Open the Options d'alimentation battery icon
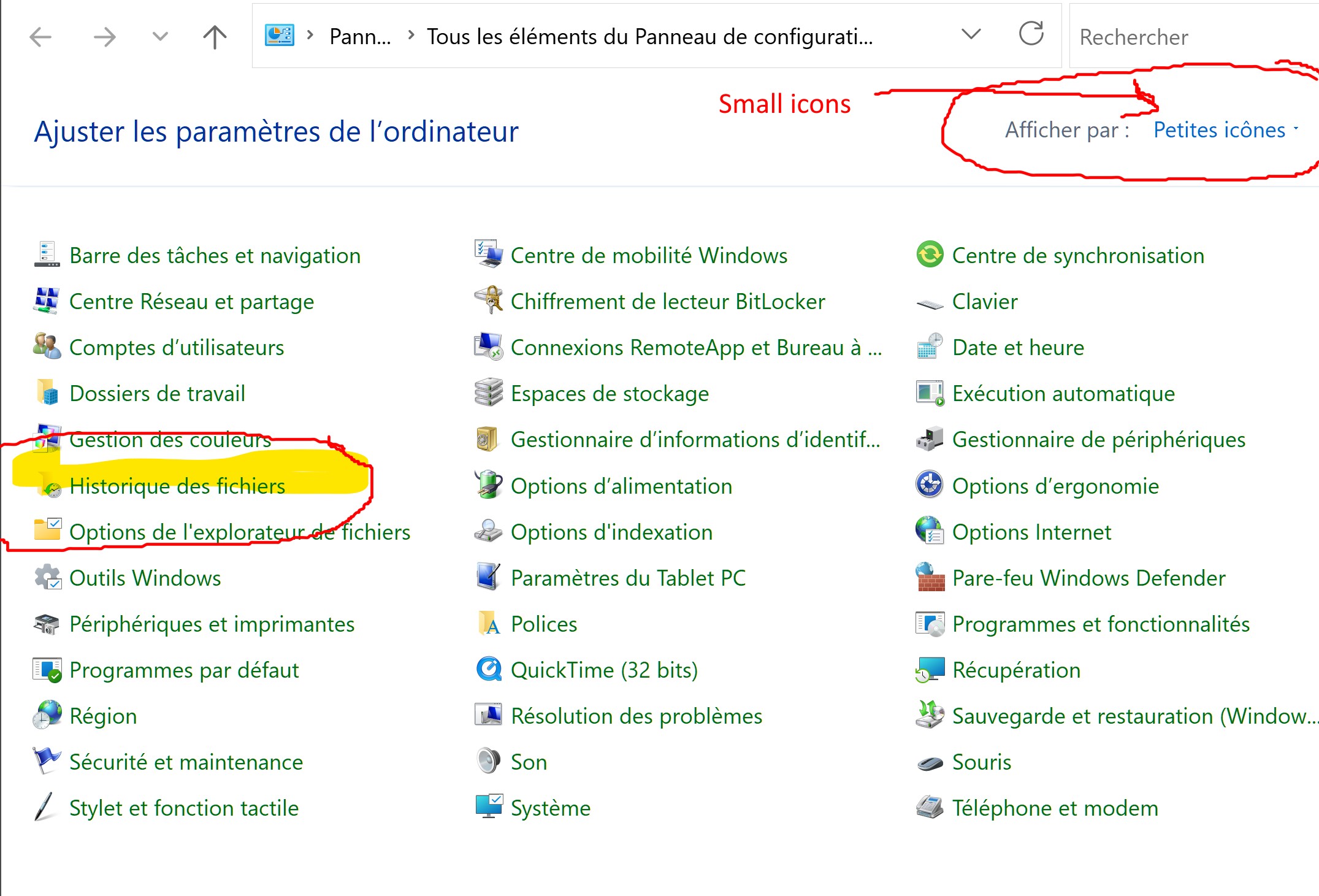This screenshot has width=1319, height=896. 489,485
